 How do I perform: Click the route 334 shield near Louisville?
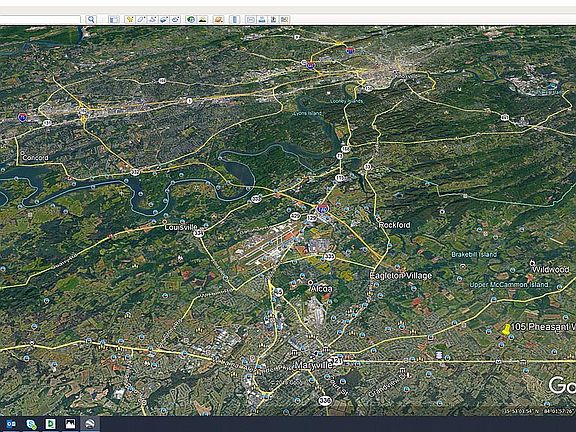click(x=198, y=233)
